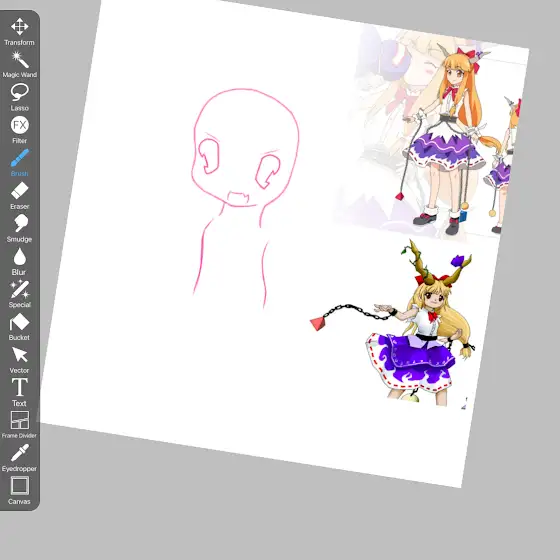This screenshot has width=560, height=560.
Task: Choose the Magic Wand tool
Action: coord(19,64)
